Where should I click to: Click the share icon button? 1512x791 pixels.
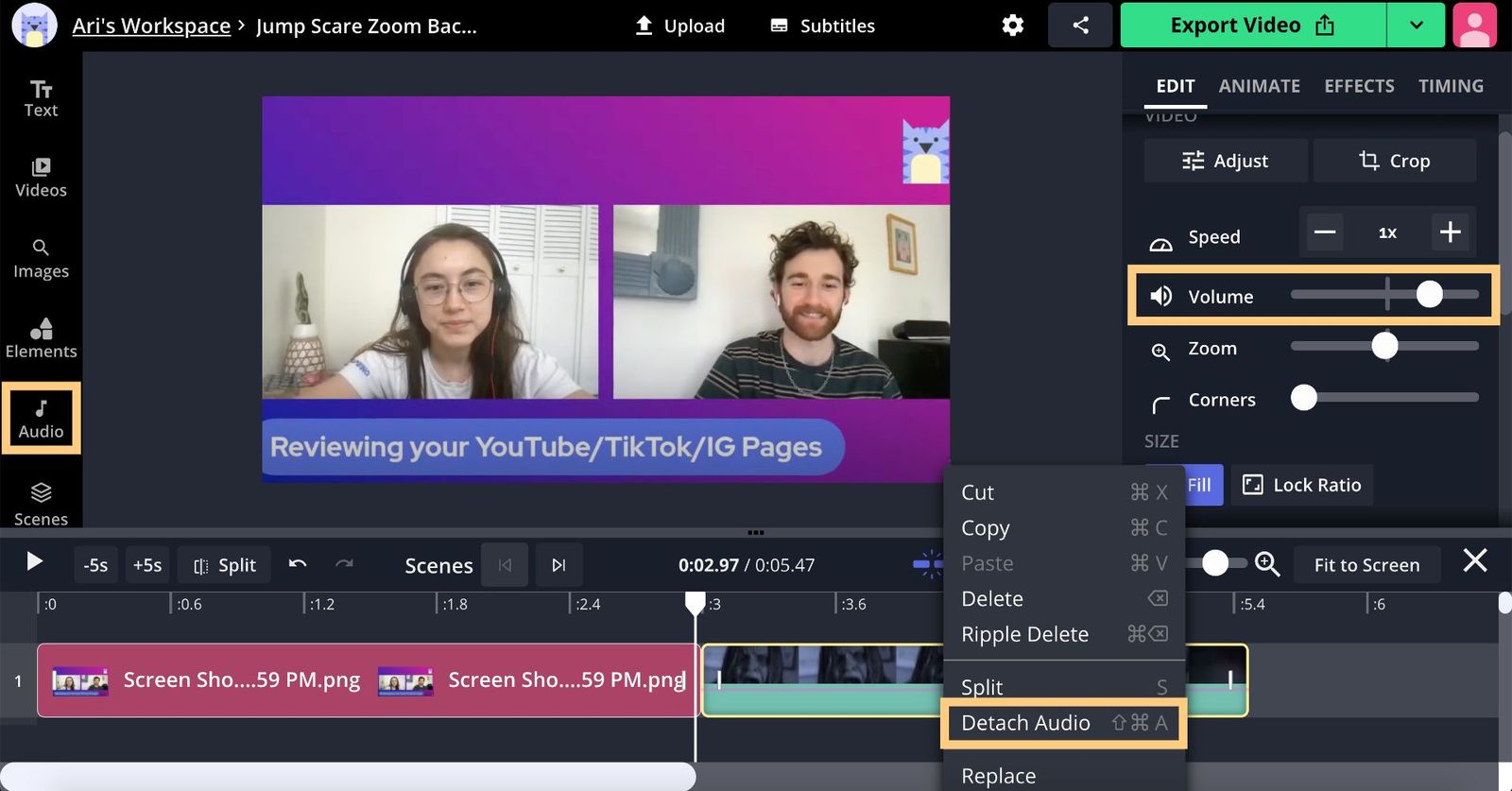coord(1080,26)
